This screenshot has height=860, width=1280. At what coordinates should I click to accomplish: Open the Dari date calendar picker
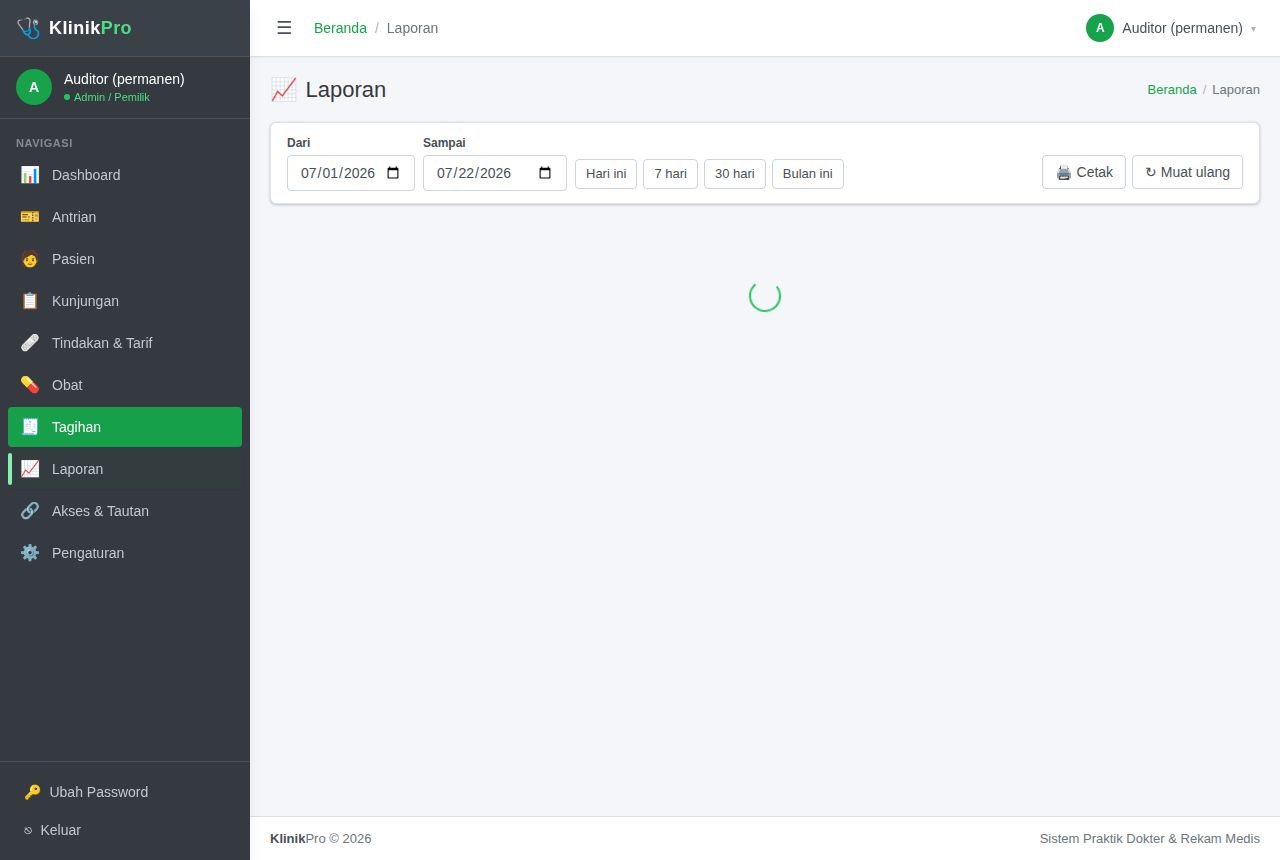coord(393,173)
